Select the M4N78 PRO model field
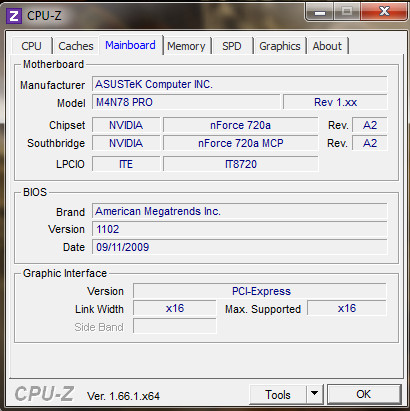410x411 pixels. 186,102
